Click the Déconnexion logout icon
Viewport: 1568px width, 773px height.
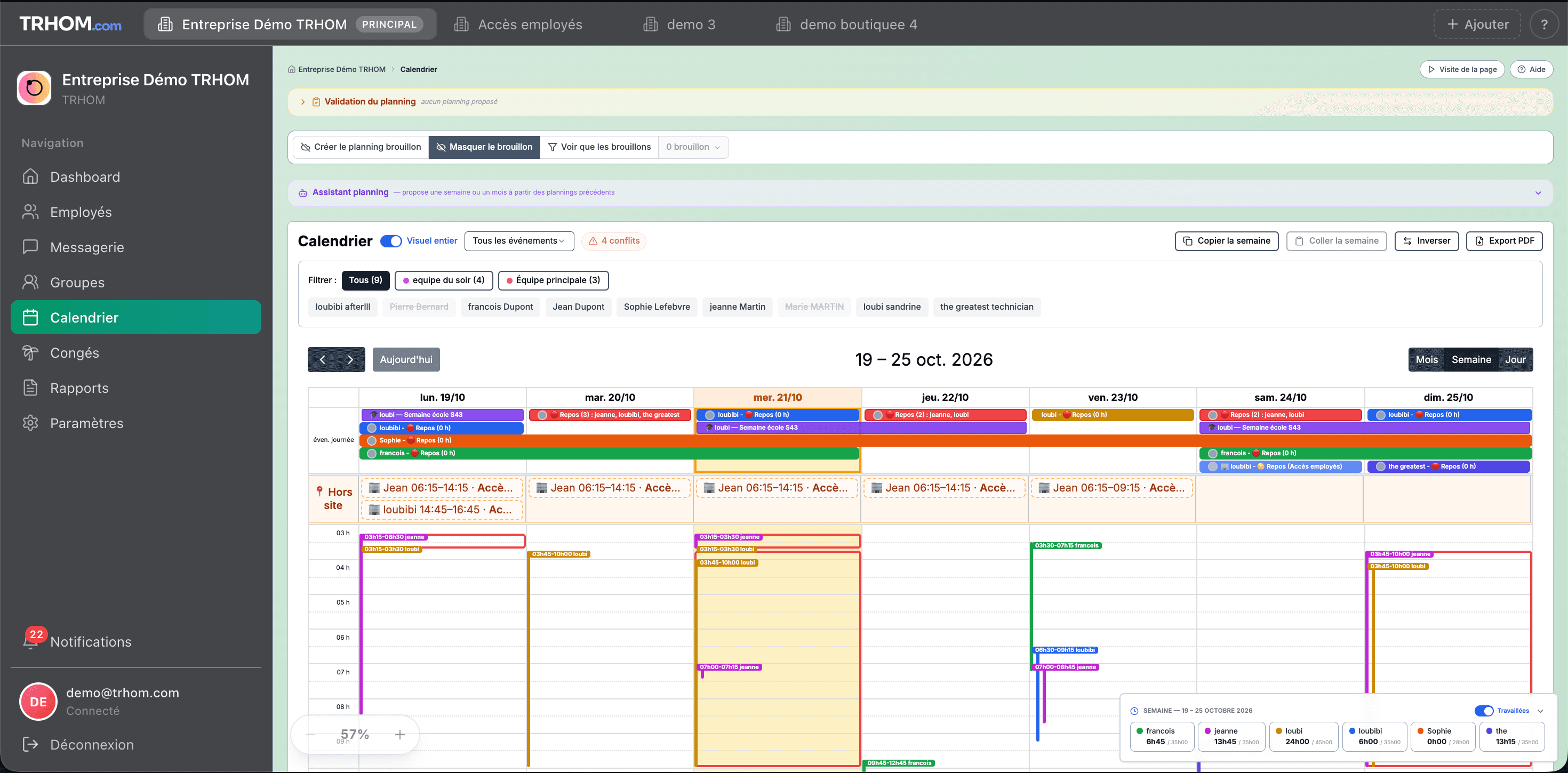coord(30,744)
